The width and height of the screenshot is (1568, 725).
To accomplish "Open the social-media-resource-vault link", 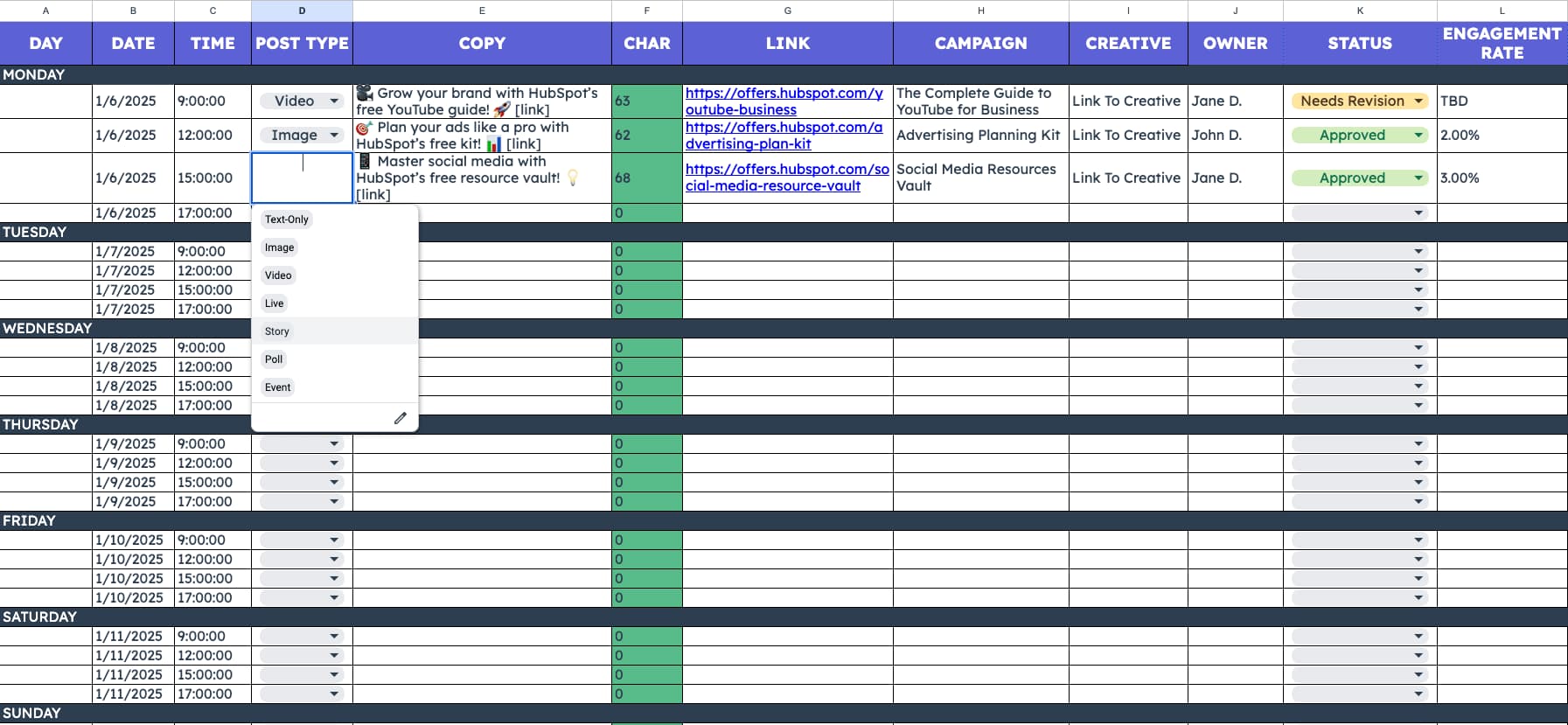I will point(786,178).
